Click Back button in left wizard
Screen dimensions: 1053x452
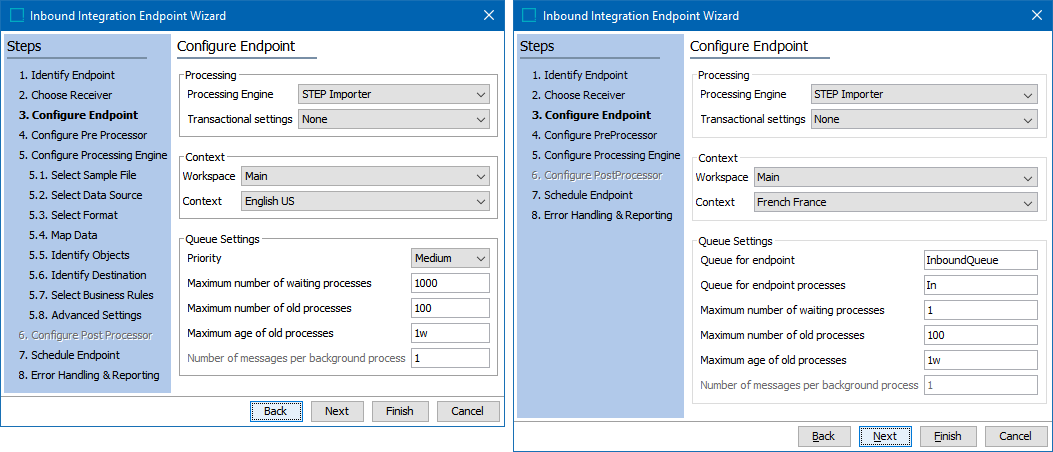276,411
